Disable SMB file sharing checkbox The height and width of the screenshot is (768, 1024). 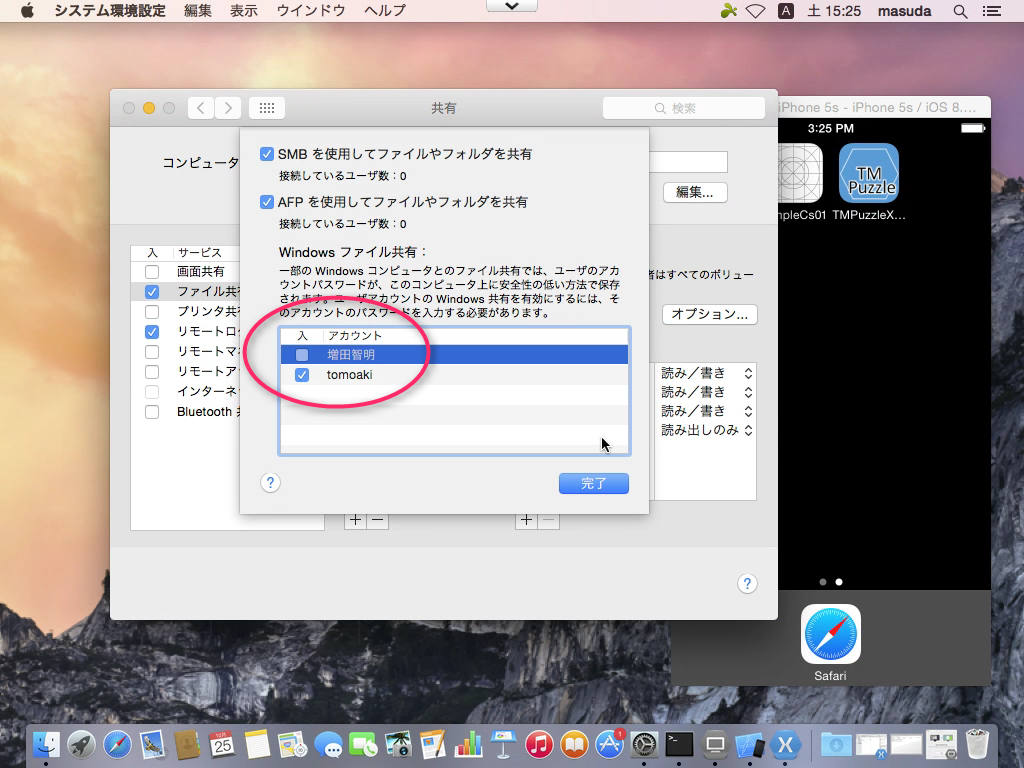point(267,154)
